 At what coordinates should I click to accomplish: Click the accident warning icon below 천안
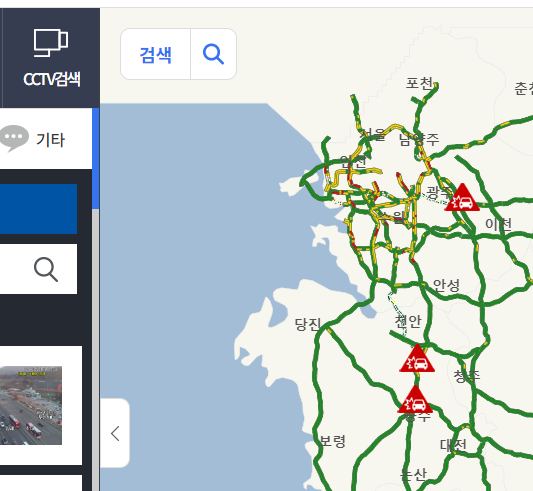tap(417, 358)
